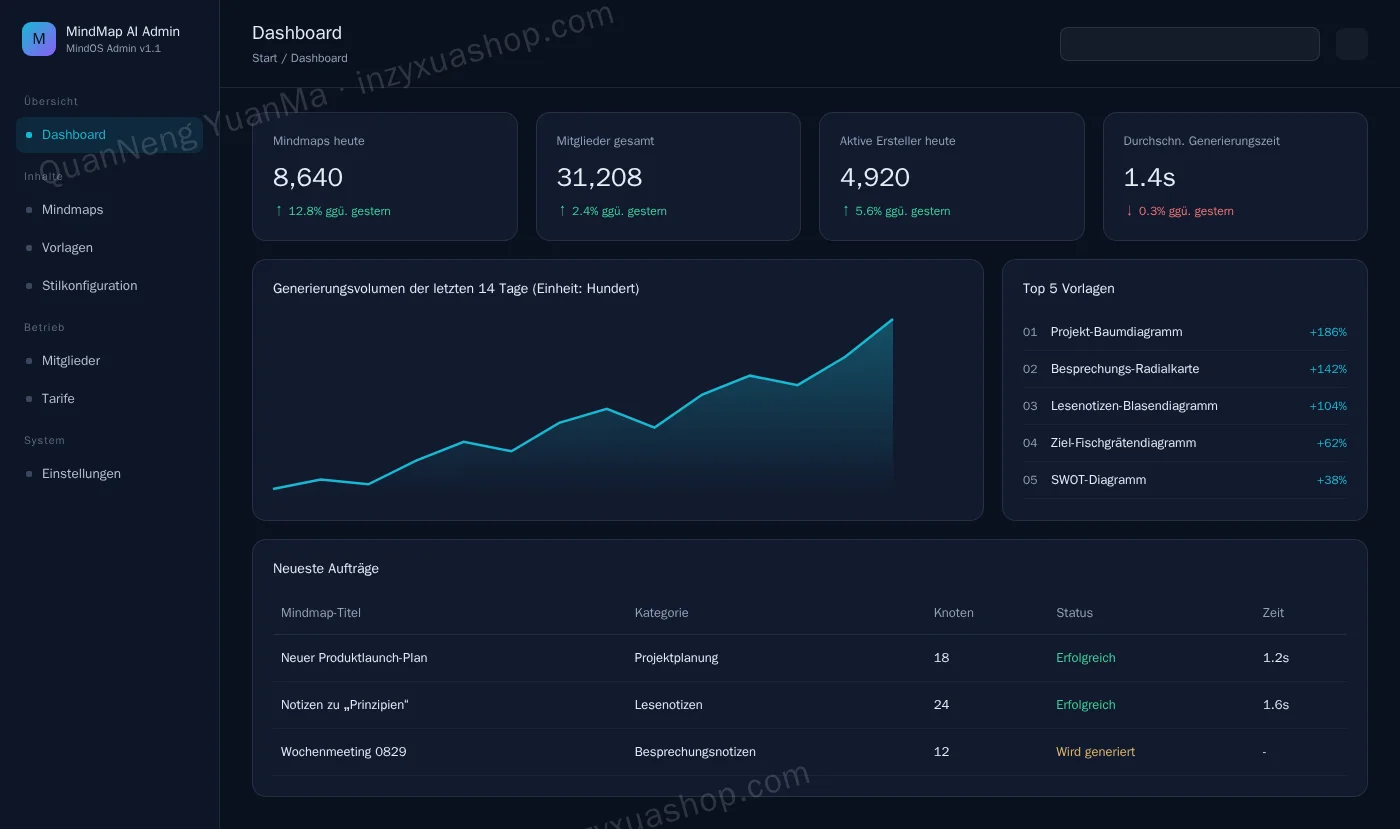This screenshot has width=1400, height=829.
Task: Select the Mindmaps heute stat card
Action: pyautogui.click(x=385, y=176)
